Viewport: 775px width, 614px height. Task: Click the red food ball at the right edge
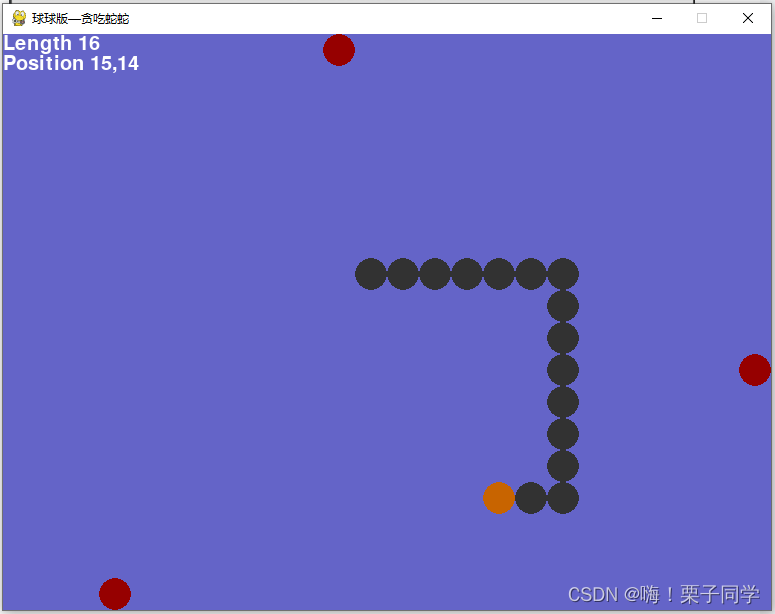(x=755, y=370)
